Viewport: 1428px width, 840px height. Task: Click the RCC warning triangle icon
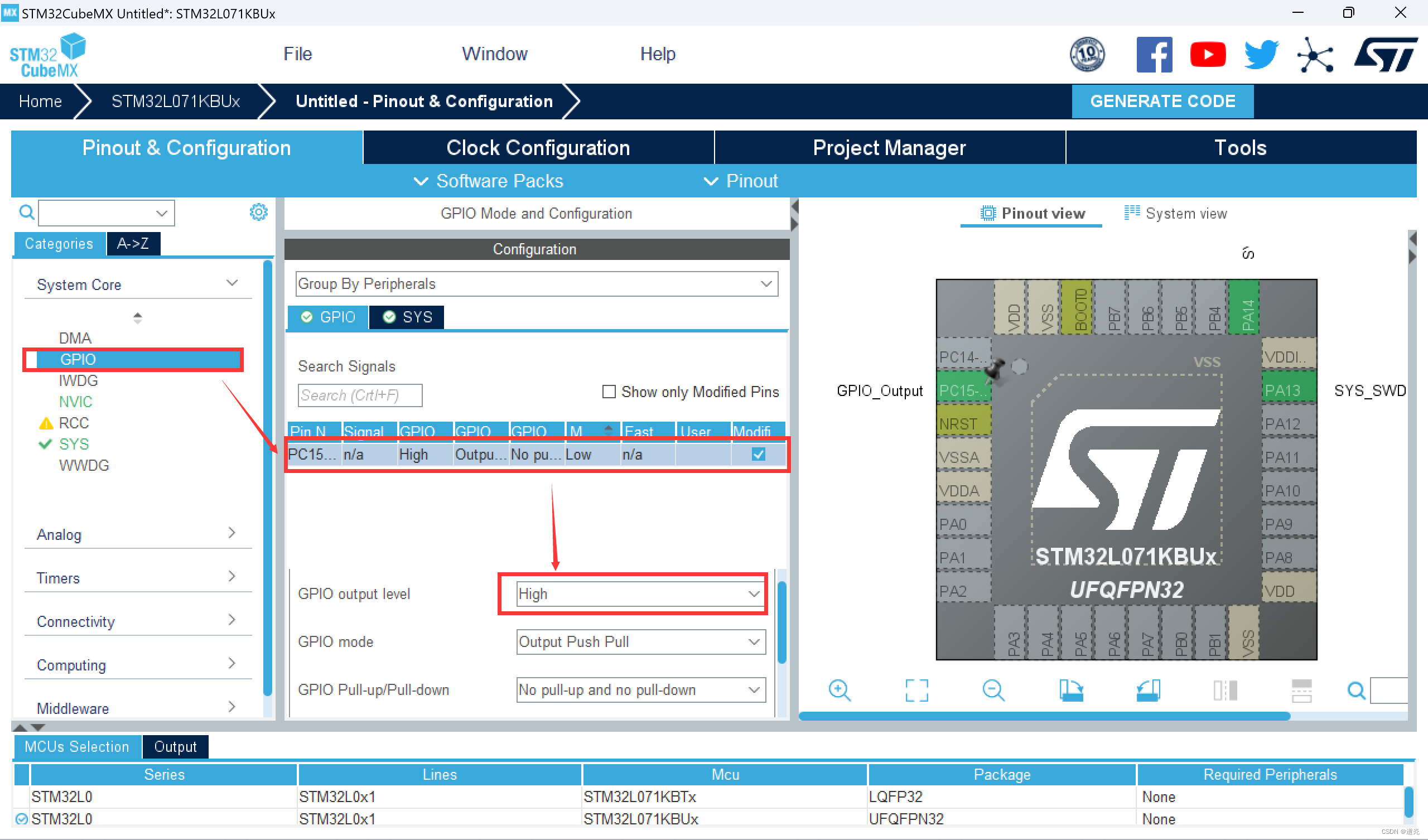[46, 423]
